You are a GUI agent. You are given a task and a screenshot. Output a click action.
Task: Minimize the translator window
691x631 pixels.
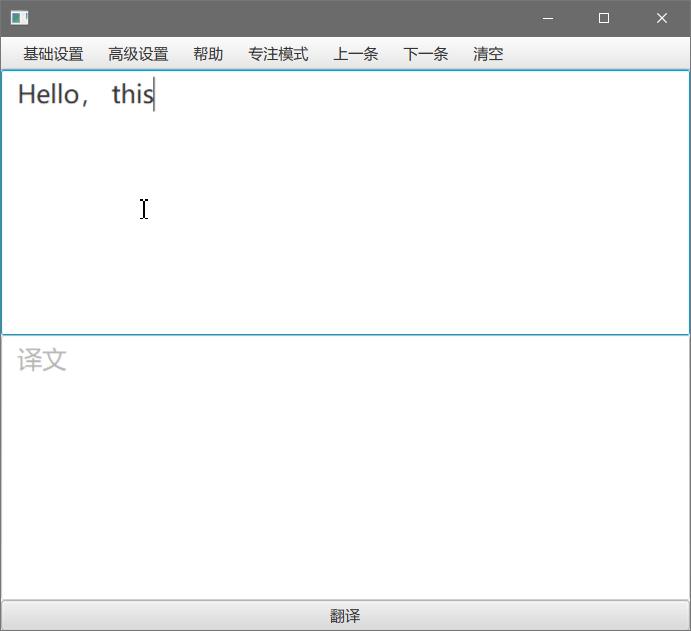click(548, 18)
